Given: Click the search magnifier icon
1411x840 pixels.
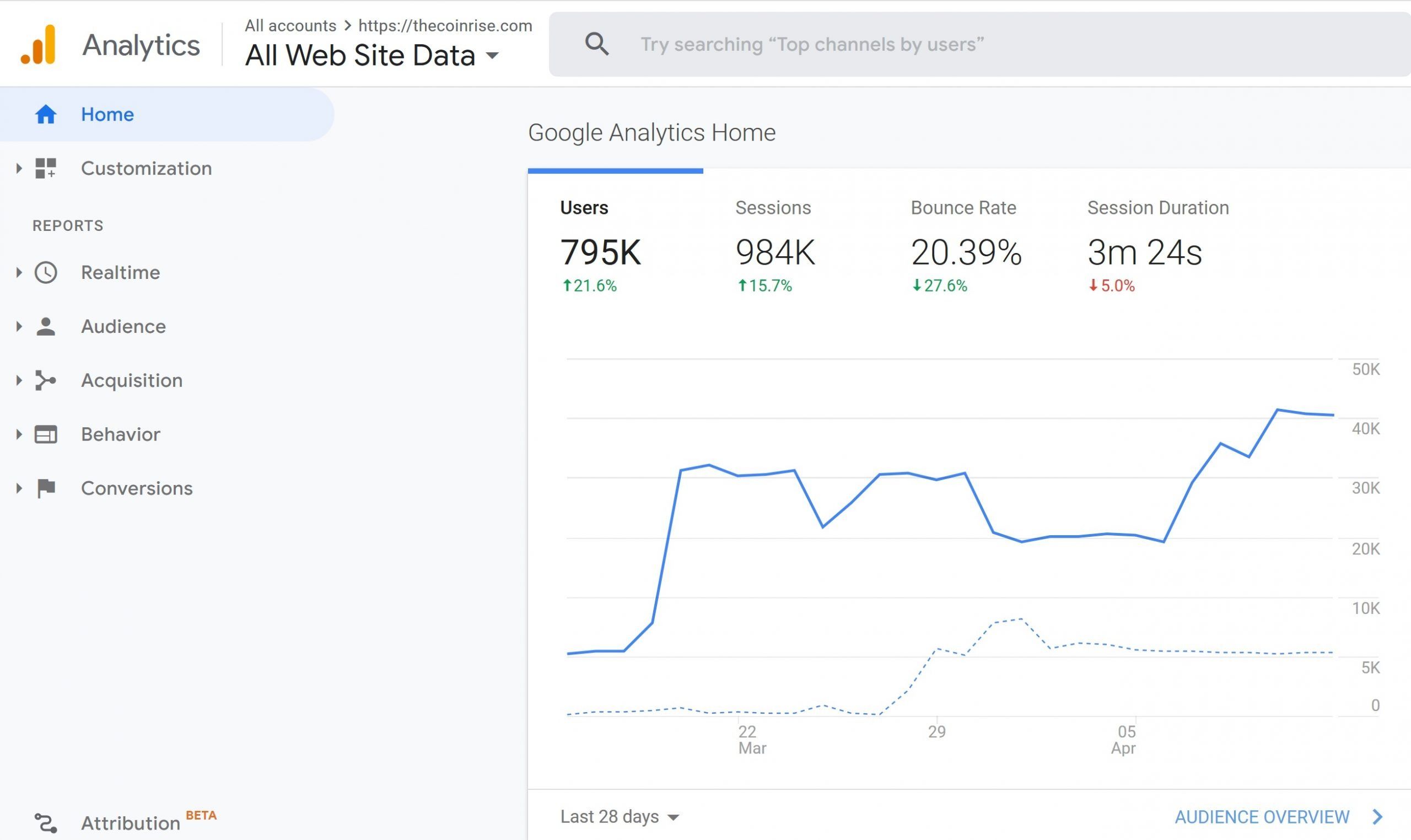Looking at the screenshot, I should 596,44.
